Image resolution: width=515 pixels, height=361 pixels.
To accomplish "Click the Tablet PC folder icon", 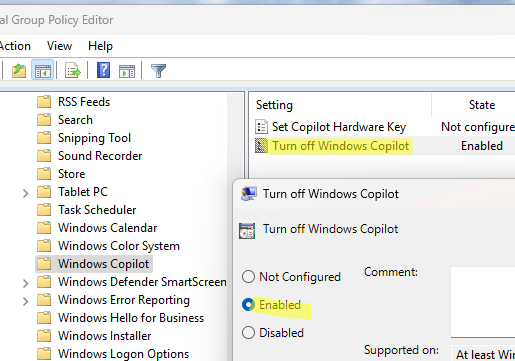I will pyautogui.click(x=44, y=192).
